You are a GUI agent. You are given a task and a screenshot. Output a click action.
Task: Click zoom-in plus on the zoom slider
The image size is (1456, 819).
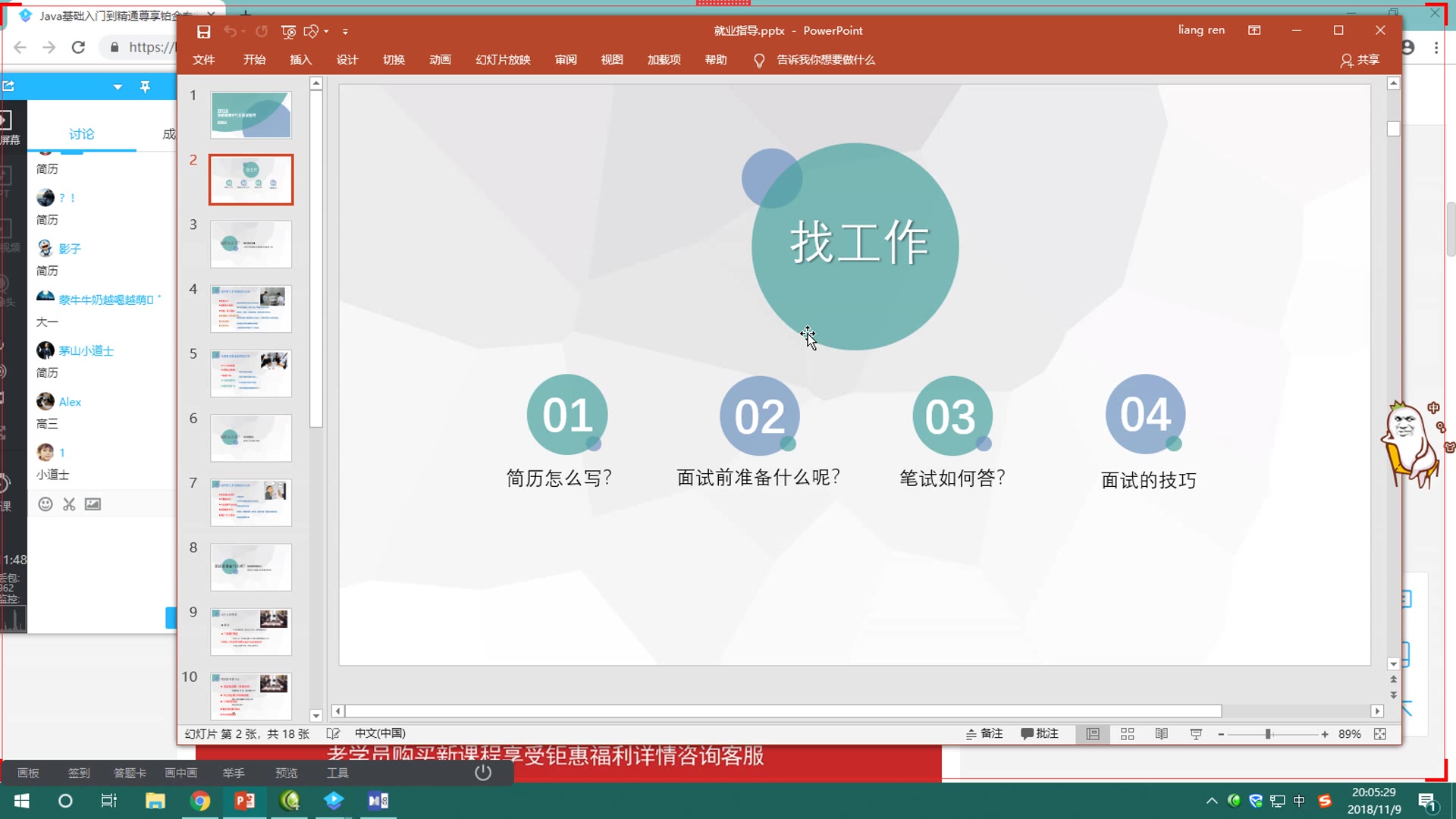point(1325,734)
